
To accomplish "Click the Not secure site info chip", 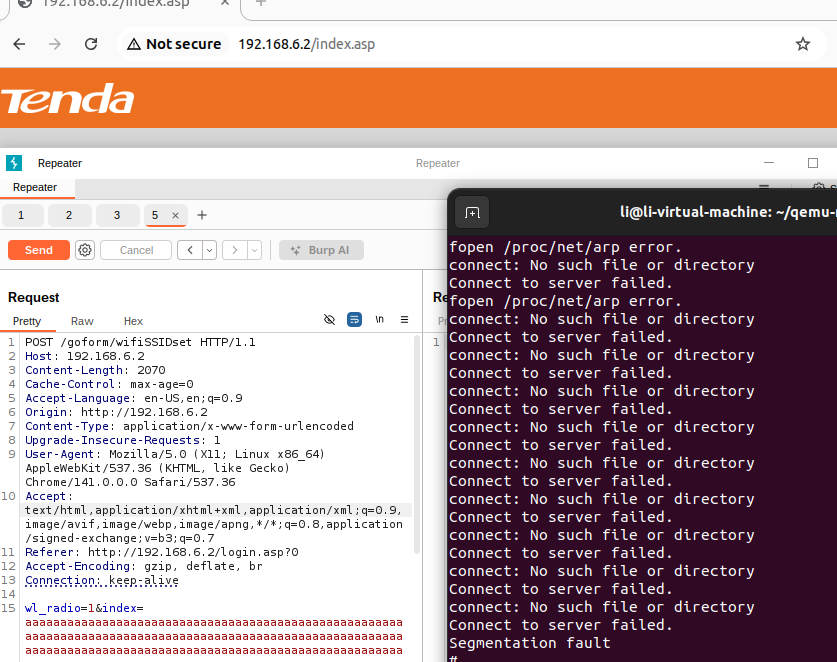I will [x=172, y=44].
